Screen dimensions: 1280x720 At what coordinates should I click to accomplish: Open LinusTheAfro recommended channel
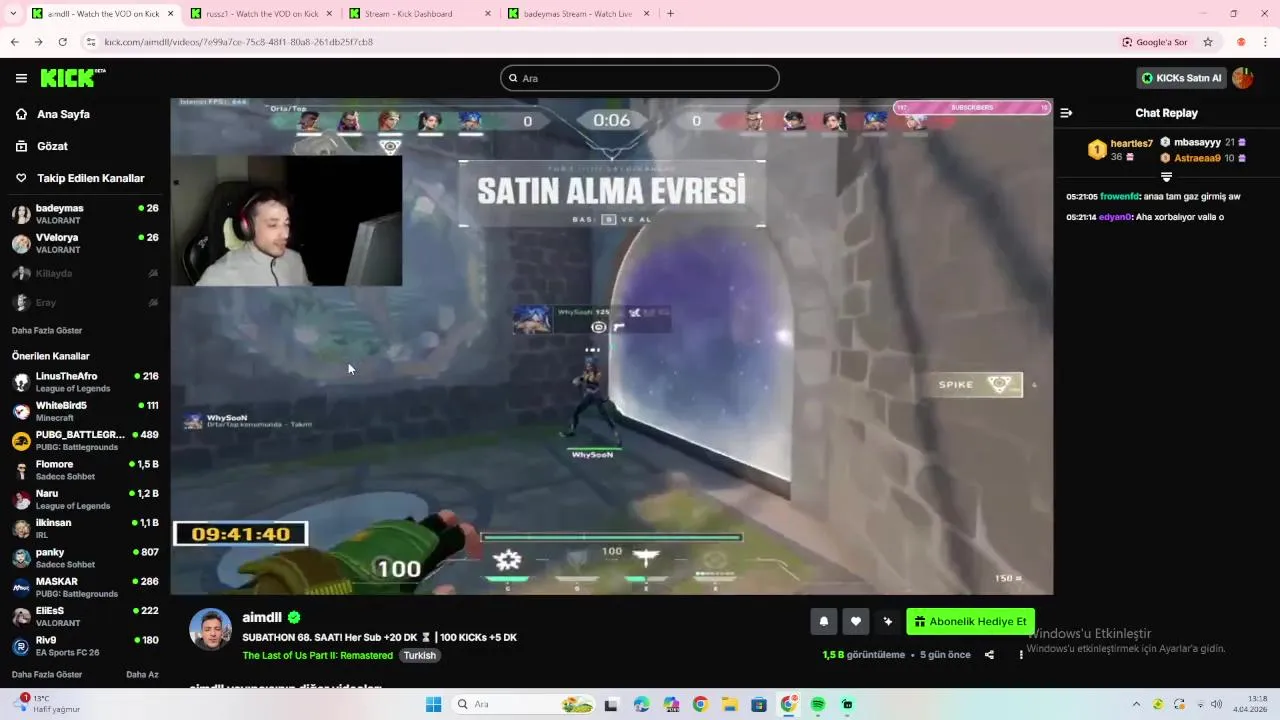pyautogui.click(x=85, y=382)
